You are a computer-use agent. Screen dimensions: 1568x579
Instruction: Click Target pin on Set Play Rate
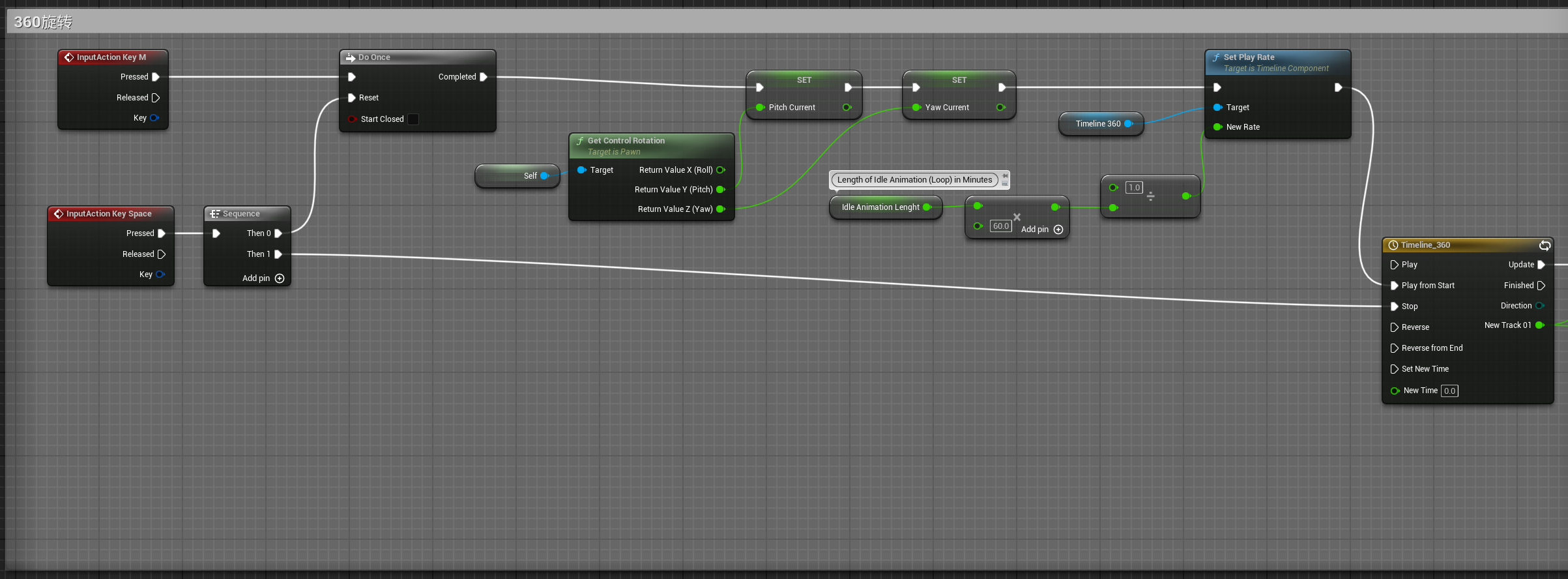[1217, 108]
